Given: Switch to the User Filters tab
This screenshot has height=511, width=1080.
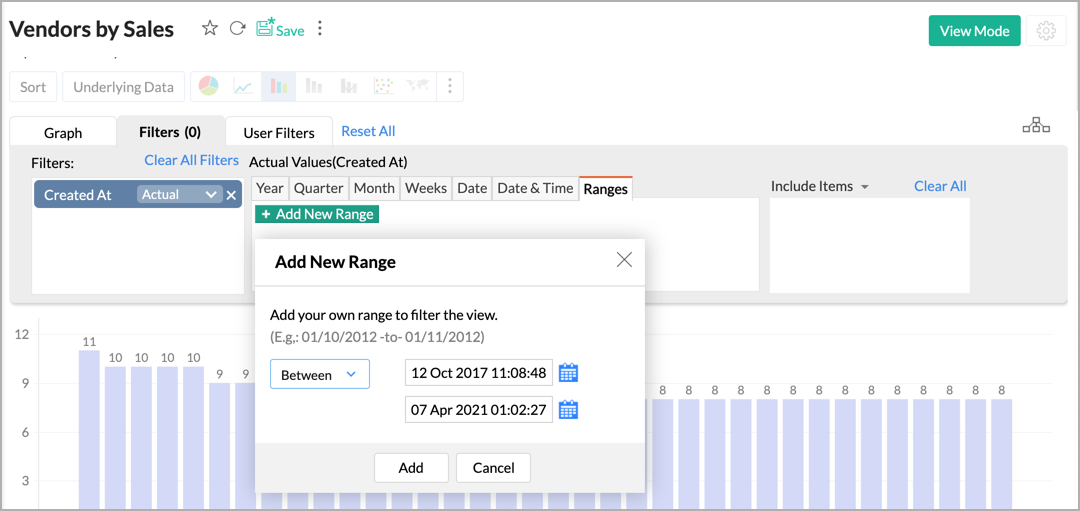Looking at the screenshot, I should coord(279,132).
